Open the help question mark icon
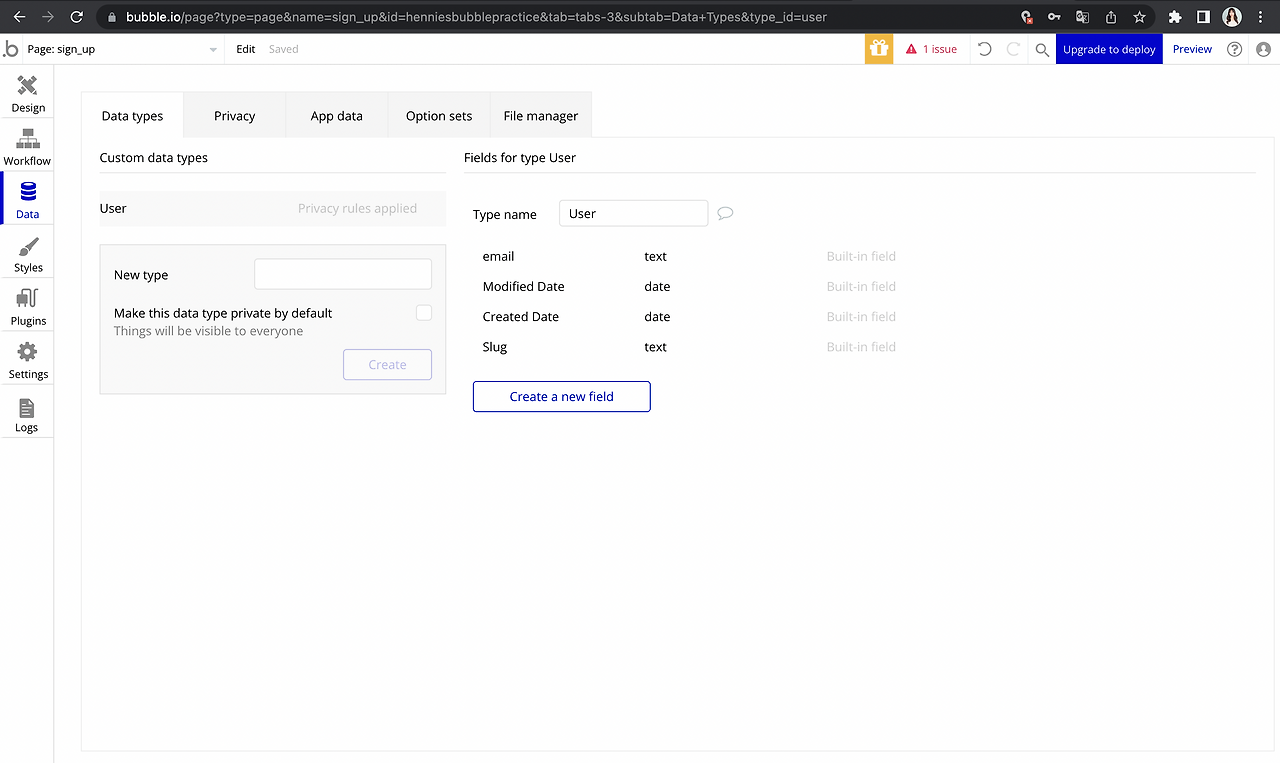1280x763 pixels. [x=1235, y=49]
